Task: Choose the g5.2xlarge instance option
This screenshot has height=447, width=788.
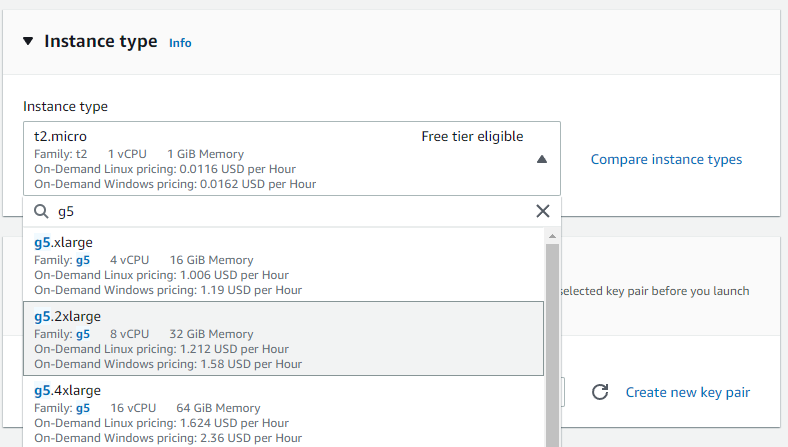Action: pyautogui.click(x=283, y=338)
